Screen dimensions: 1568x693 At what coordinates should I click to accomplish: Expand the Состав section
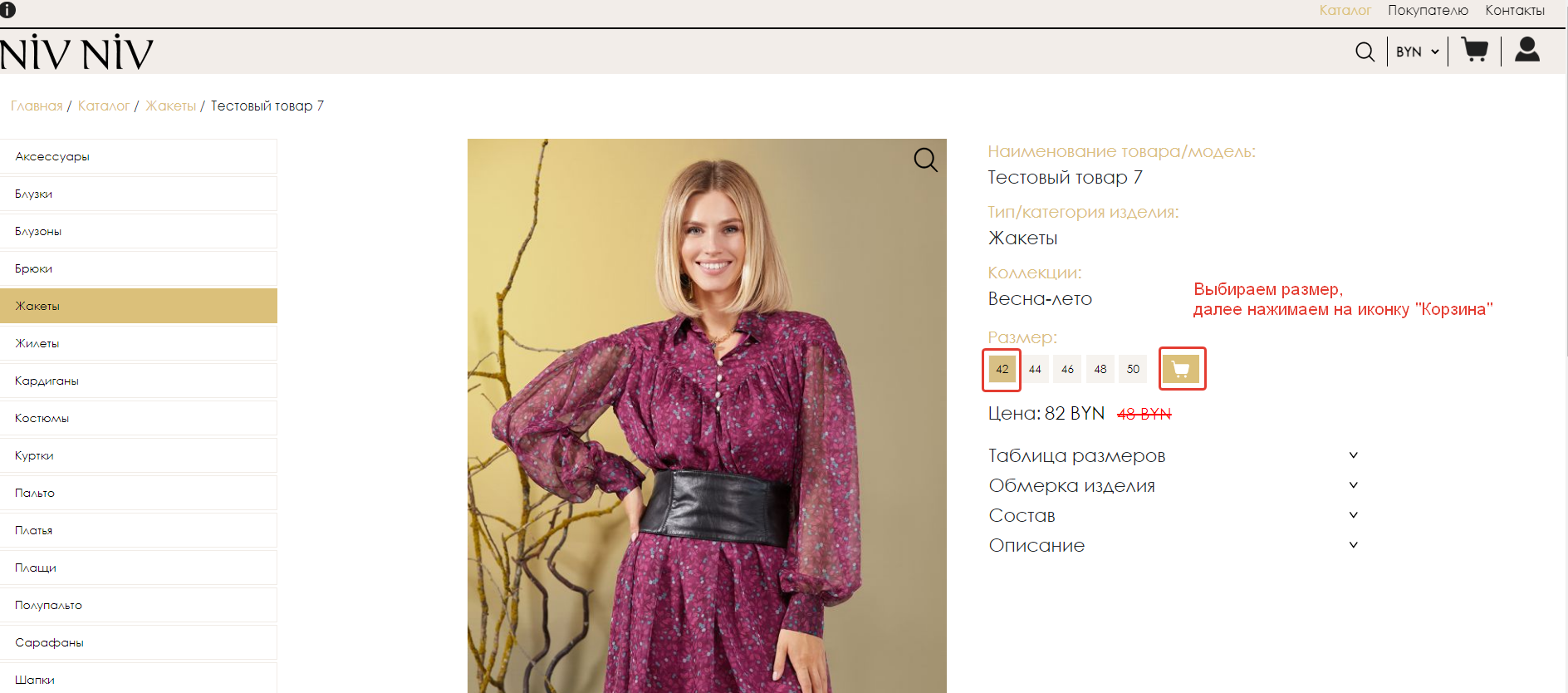click(x=1172, y=515)
